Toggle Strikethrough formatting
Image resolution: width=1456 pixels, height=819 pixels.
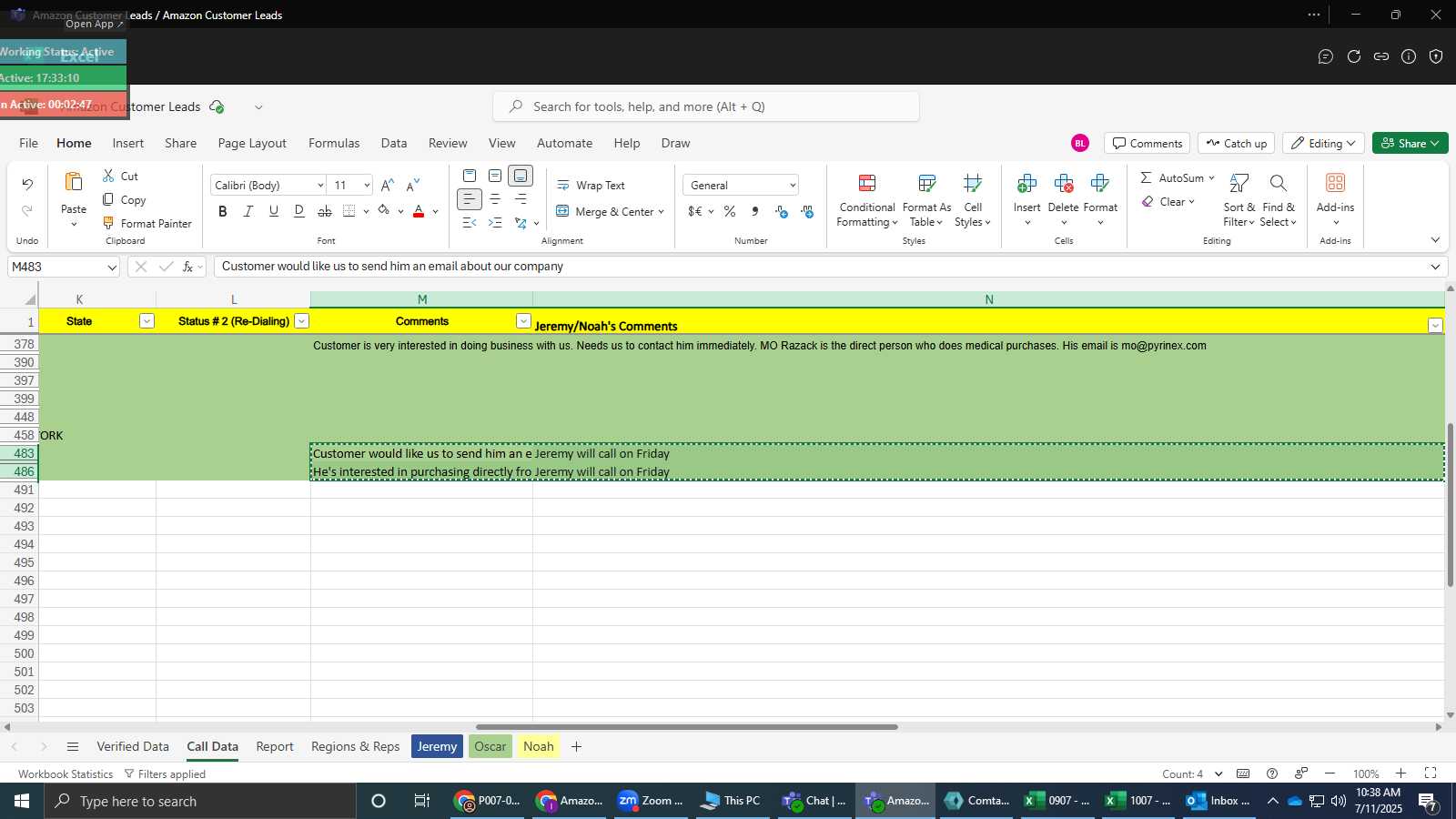coord(325,211)
